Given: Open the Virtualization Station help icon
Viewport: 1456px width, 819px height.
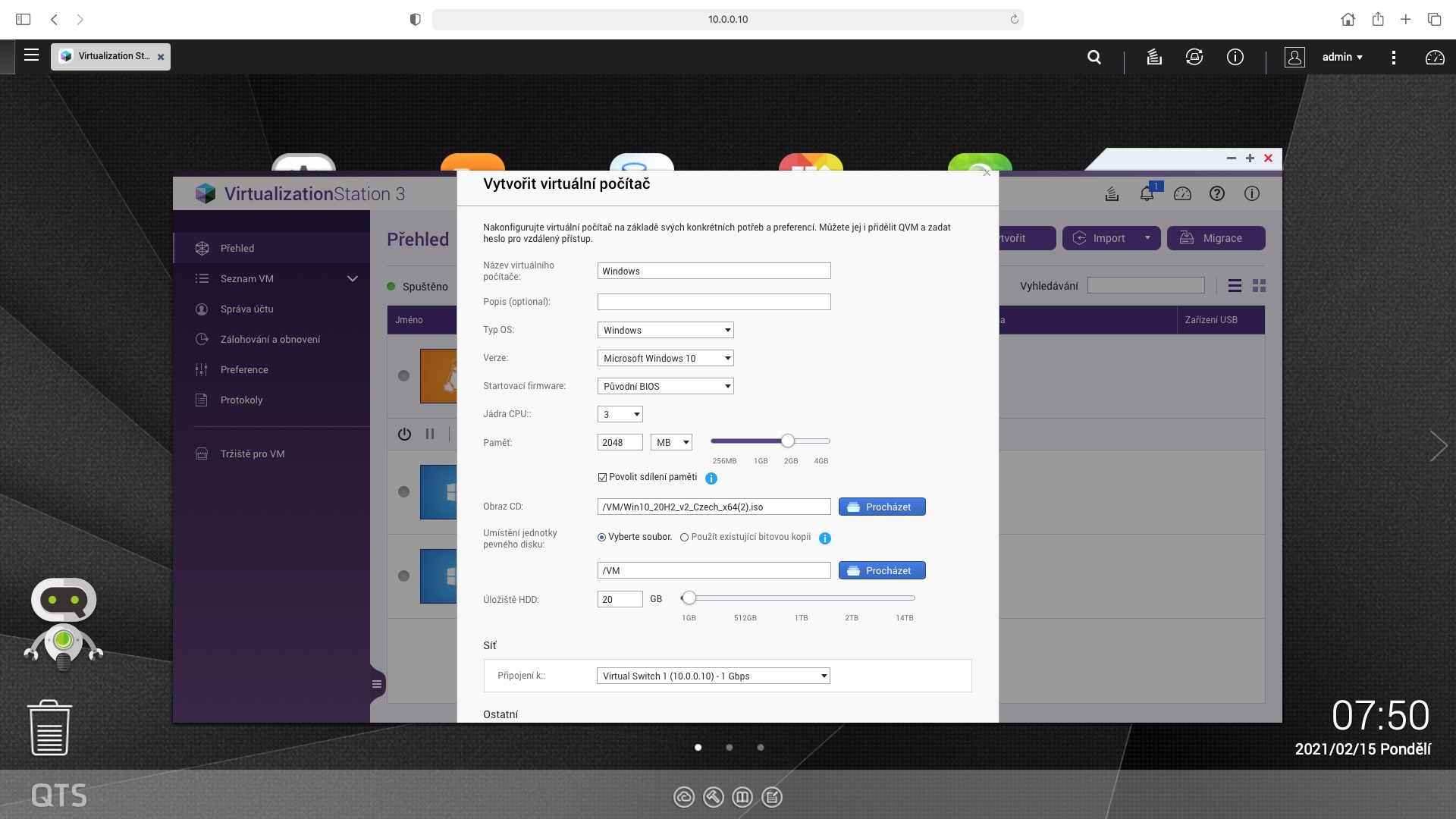Looking at the screenshot, I should (x=1216, y=194).
